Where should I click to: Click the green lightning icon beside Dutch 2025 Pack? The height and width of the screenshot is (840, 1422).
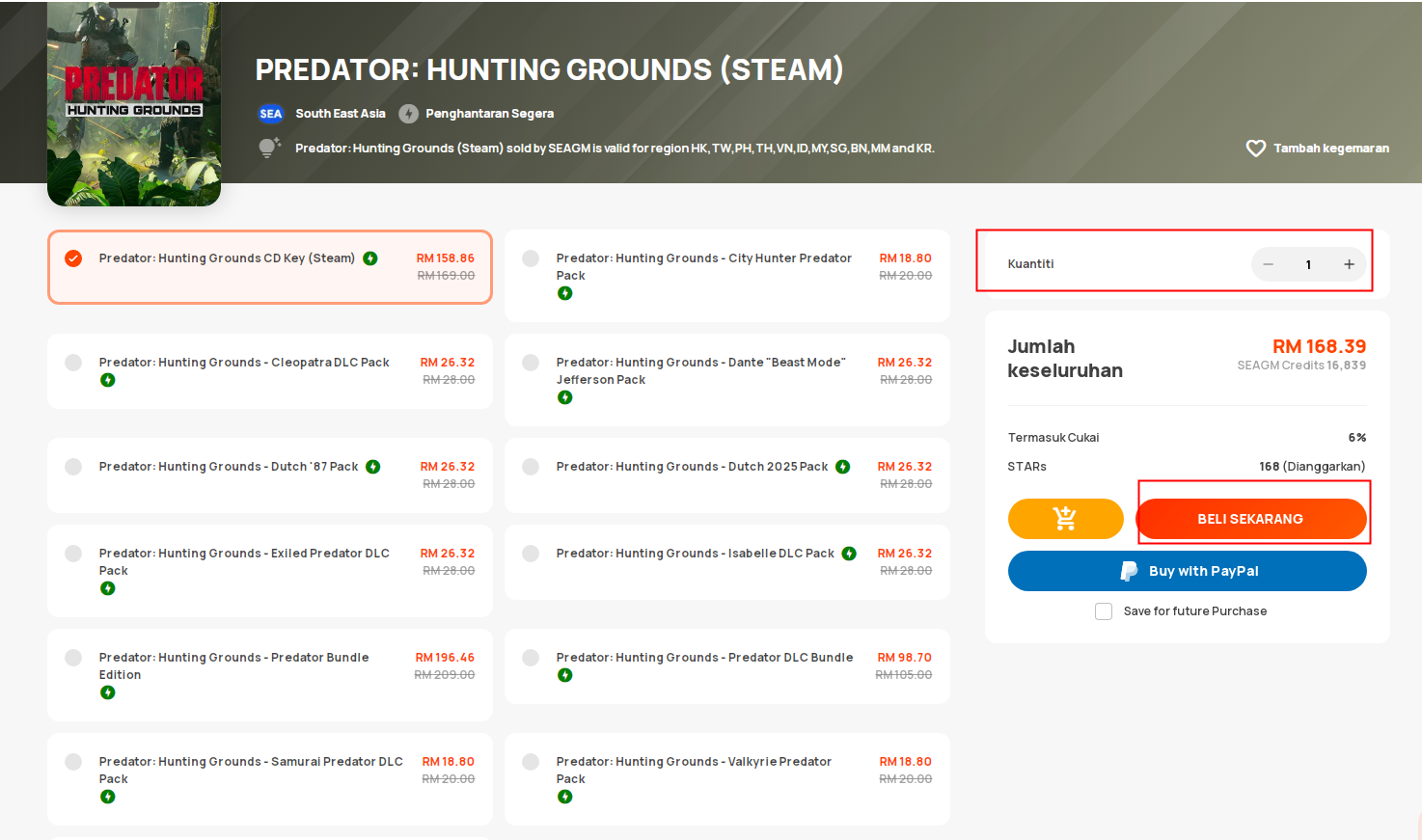(x=843, y=467)
